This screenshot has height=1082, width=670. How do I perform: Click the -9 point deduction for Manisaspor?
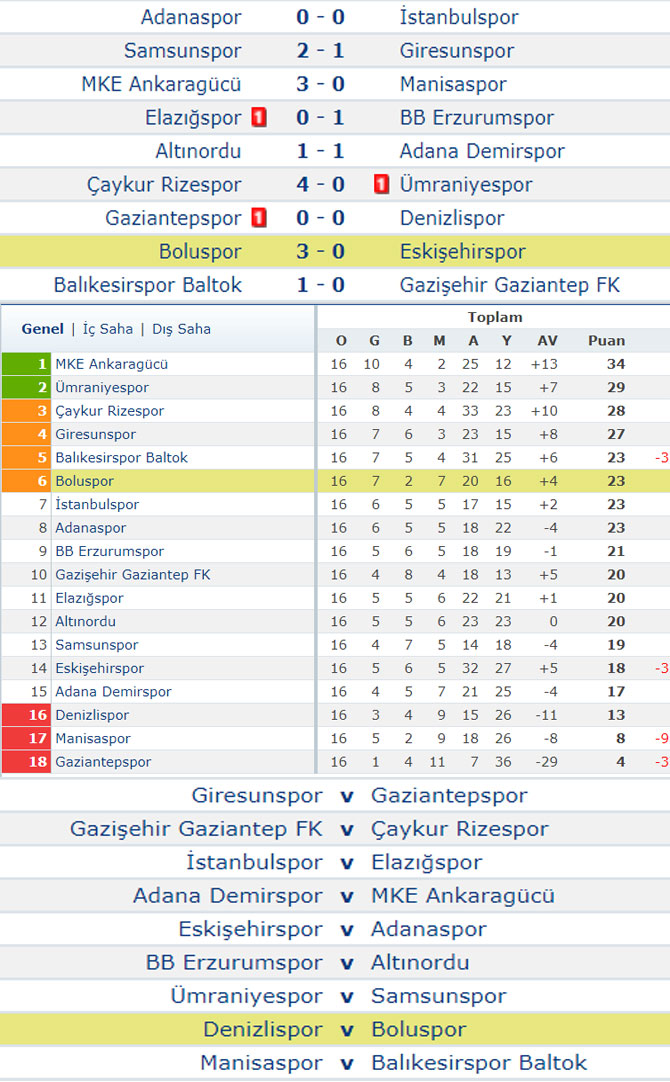pyautogui.click(x=661, y=738)
